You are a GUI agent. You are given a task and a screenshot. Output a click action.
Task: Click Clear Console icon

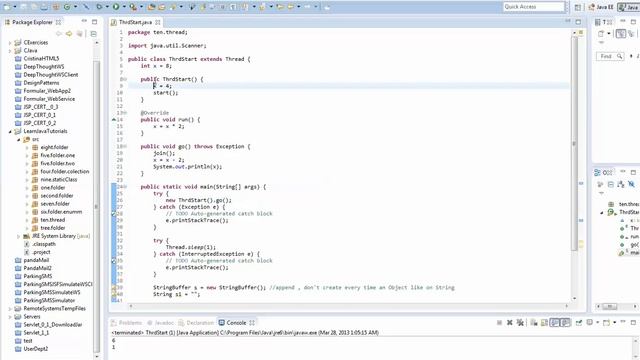534,323
